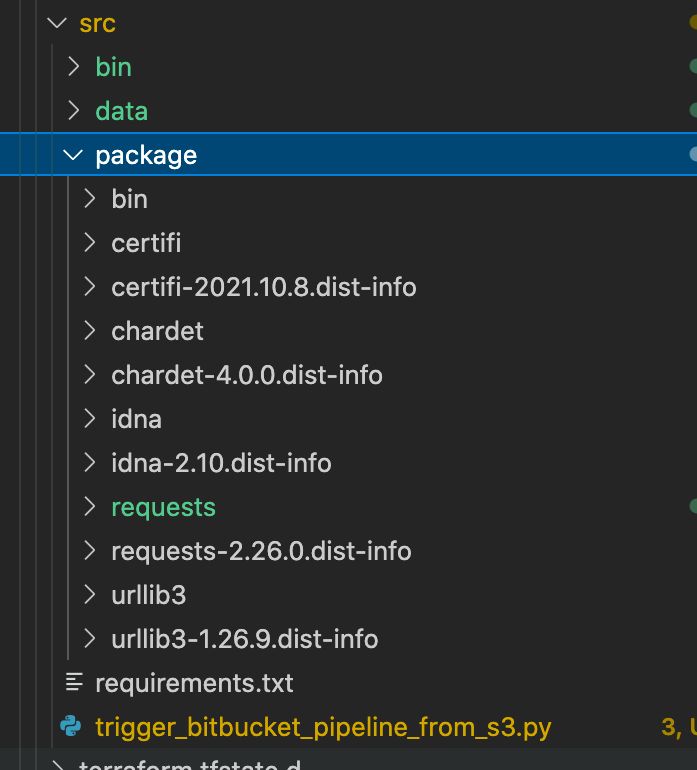The image size is (697, 770).
Task: Select the idna folder
Action: click(x=136, y=419)
